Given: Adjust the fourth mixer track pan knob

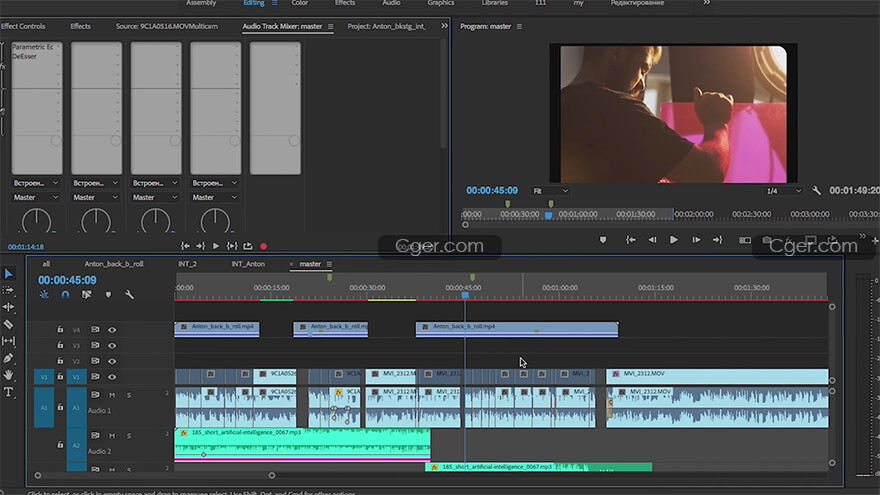Looking at the screenshot, I should (215, 221).
